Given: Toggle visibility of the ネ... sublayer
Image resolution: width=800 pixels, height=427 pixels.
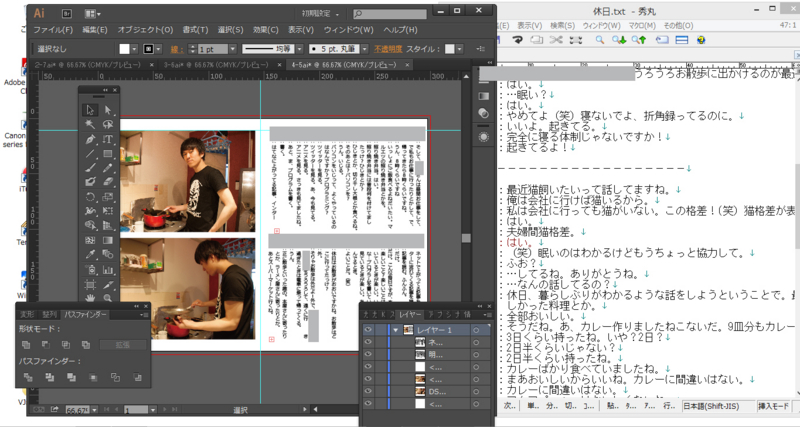Looking at the screenshot, I should pos(368,342).
